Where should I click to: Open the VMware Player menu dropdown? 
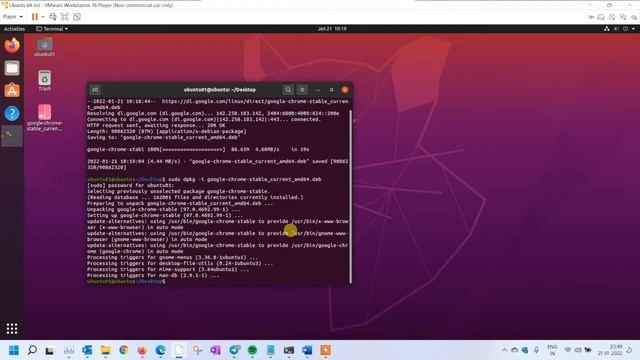click(12, 17)
